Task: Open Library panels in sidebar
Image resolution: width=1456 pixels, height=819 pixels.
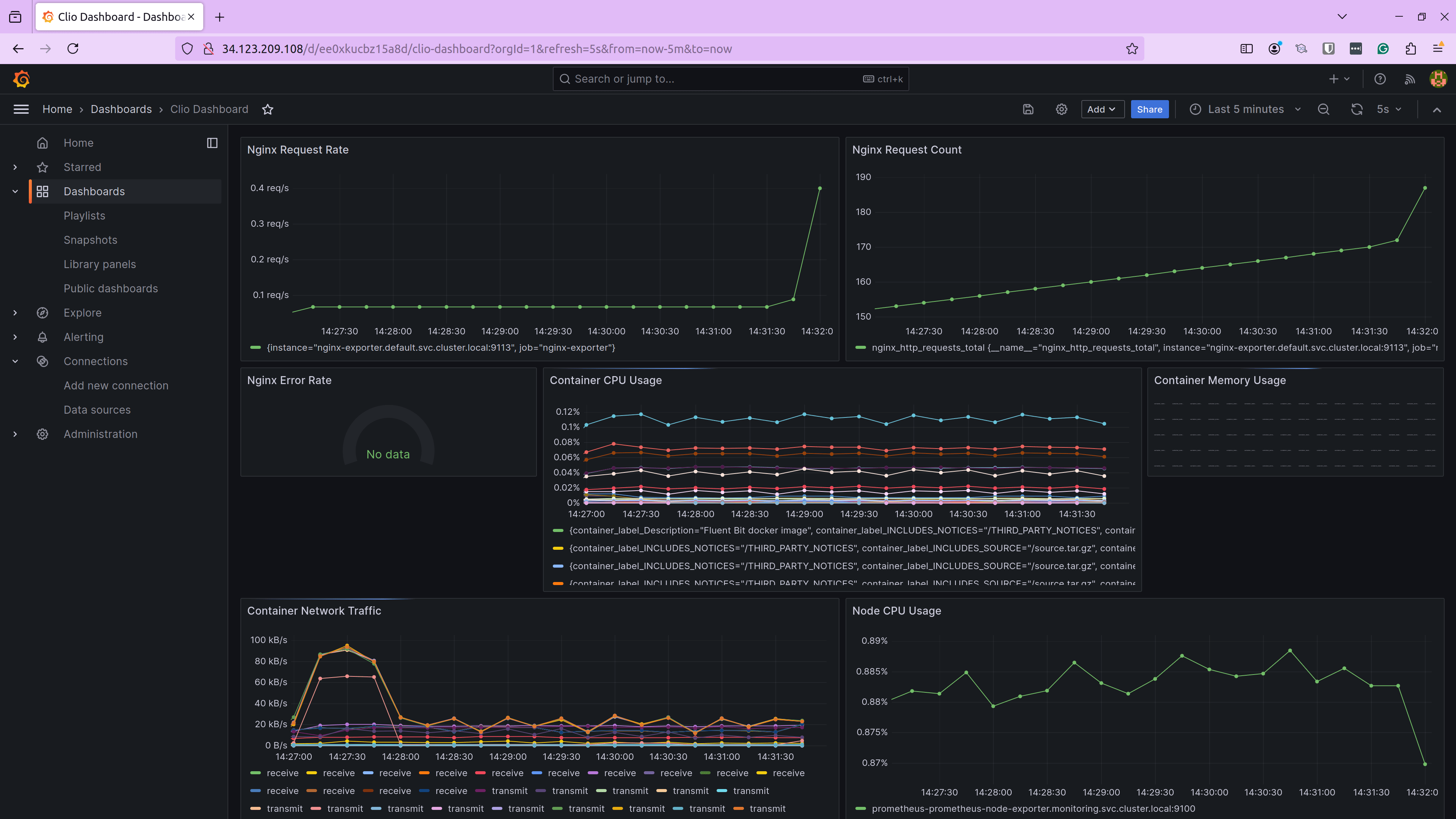Action: pos(99,265)
